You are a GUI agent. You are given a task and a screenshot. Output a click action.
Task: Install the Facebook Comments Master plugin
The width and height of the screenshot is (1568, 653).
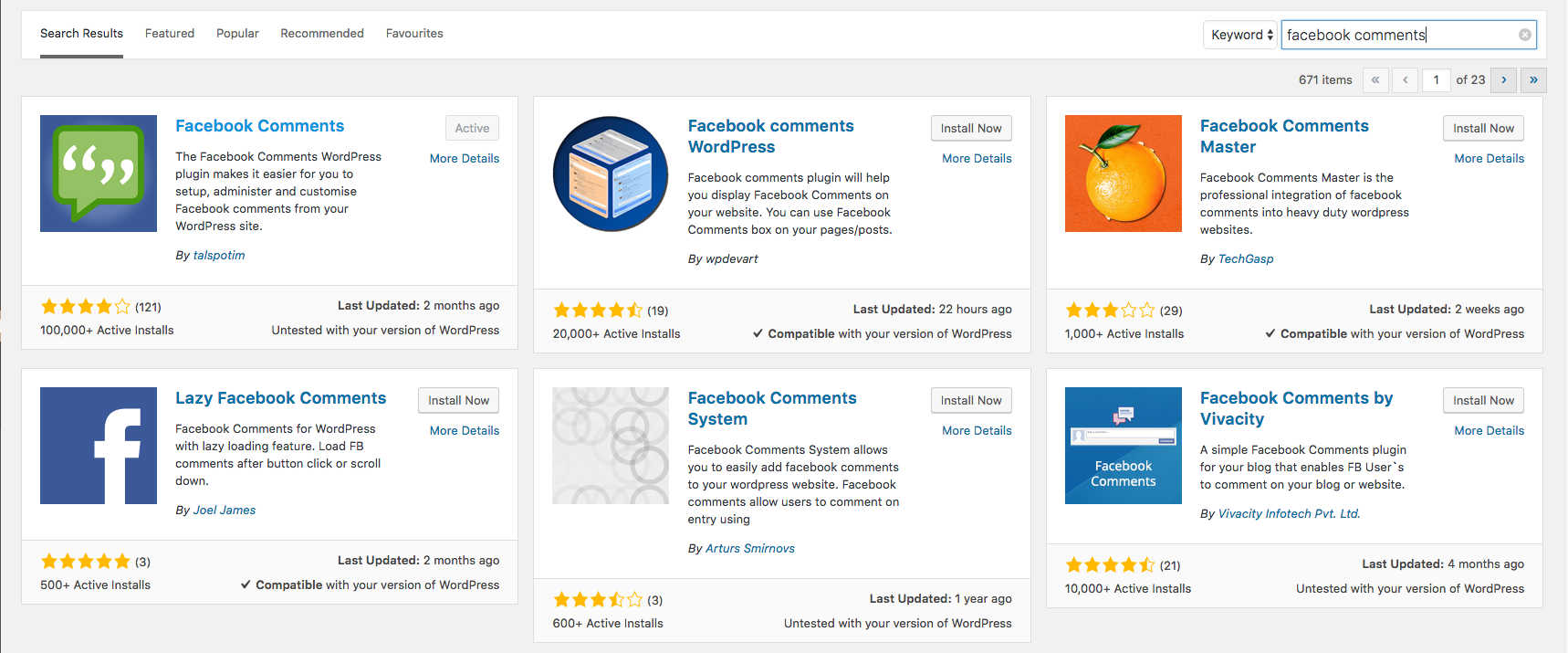(x=1483, y=129)
